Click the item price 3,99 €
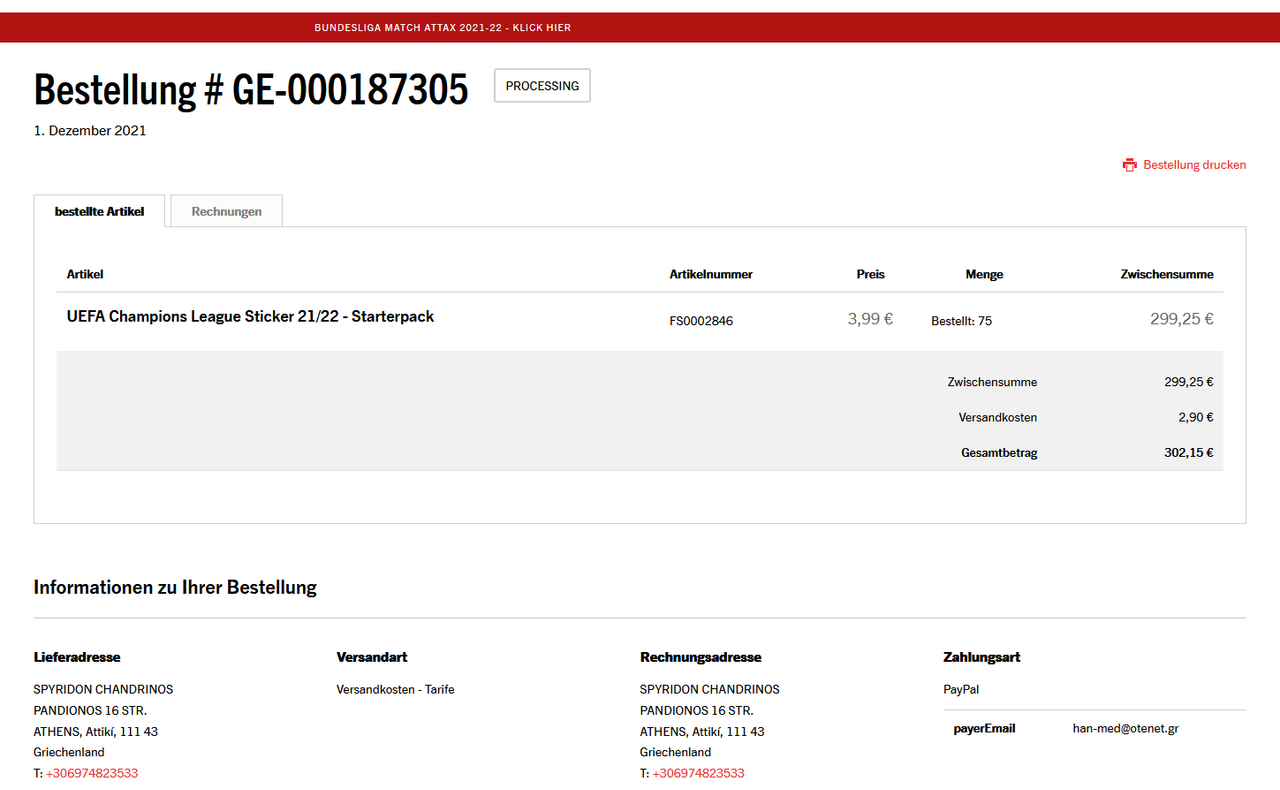 [x=870, y=319]
